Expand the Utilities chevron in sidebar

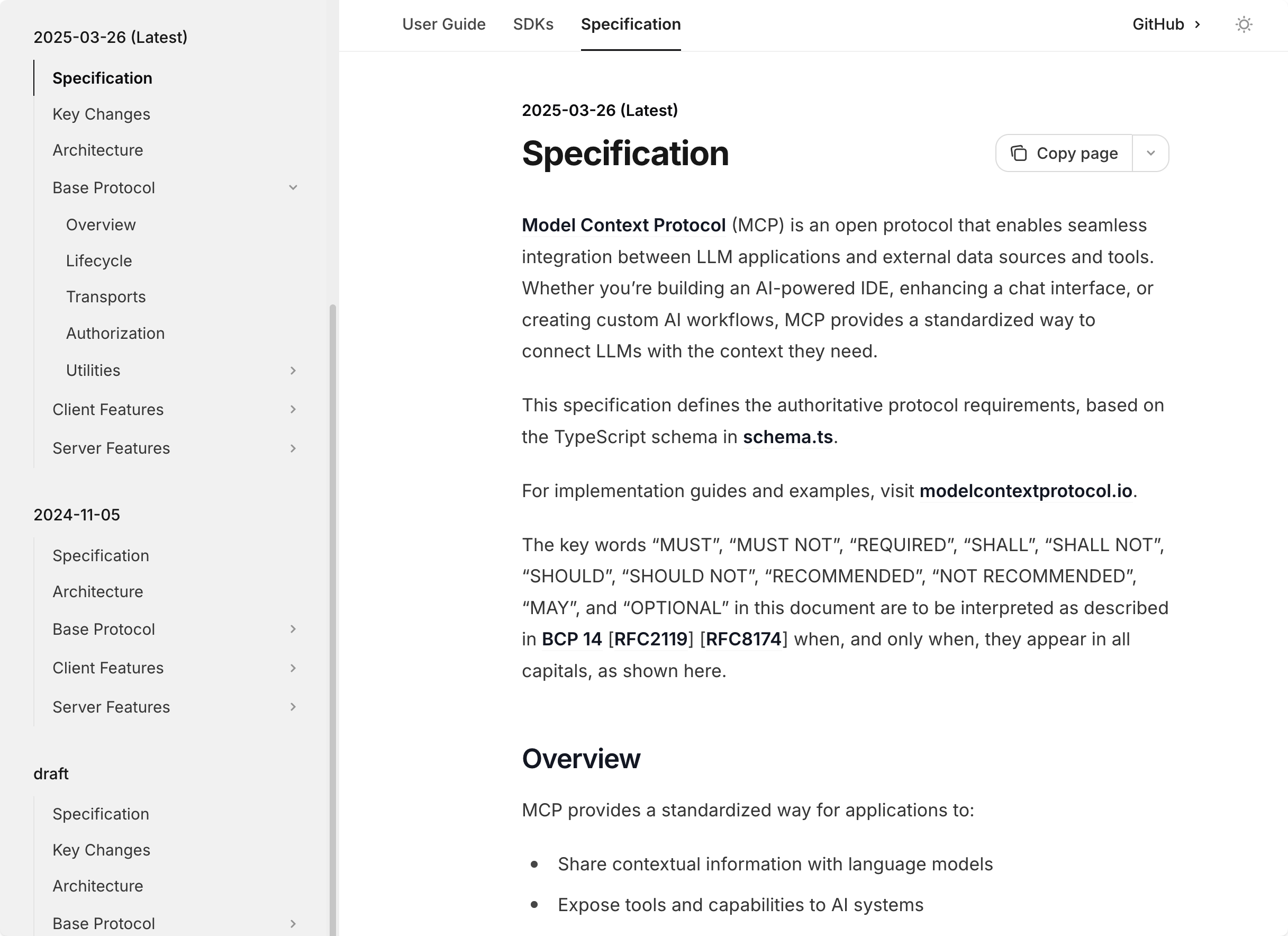coord(293,371)
